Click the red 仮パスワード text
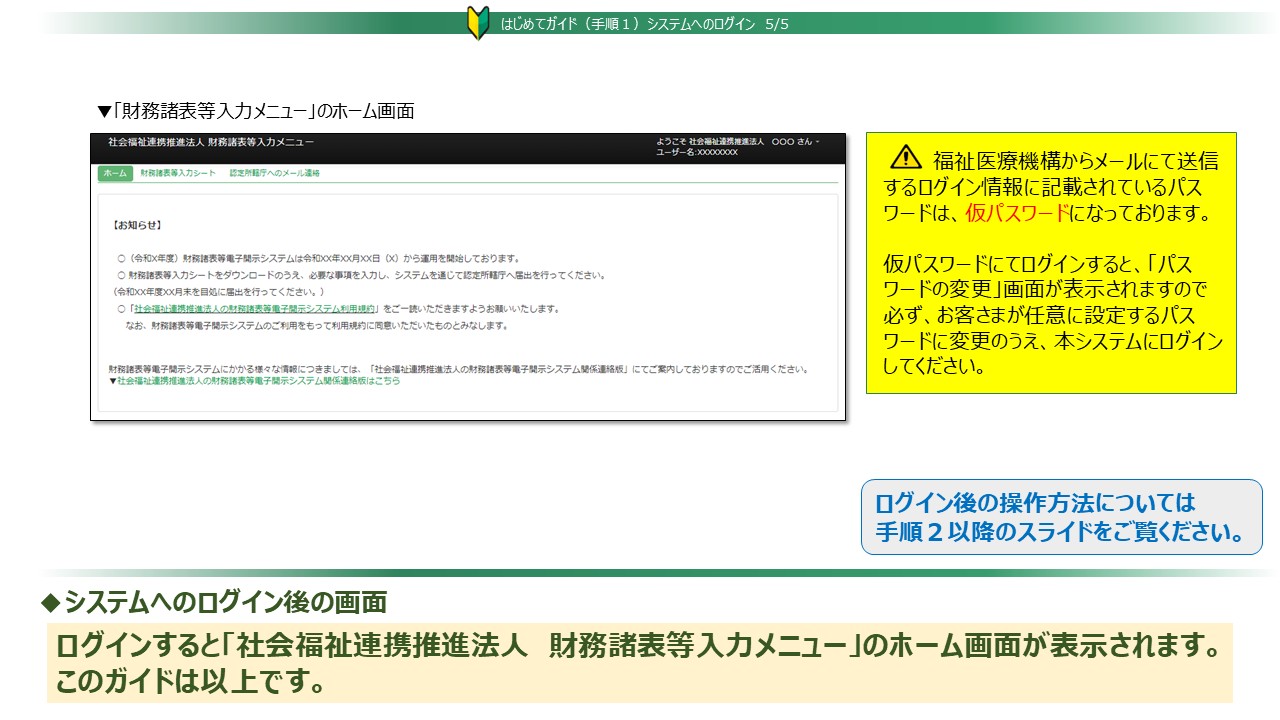1280x720 pixels. click(1017, 213)
